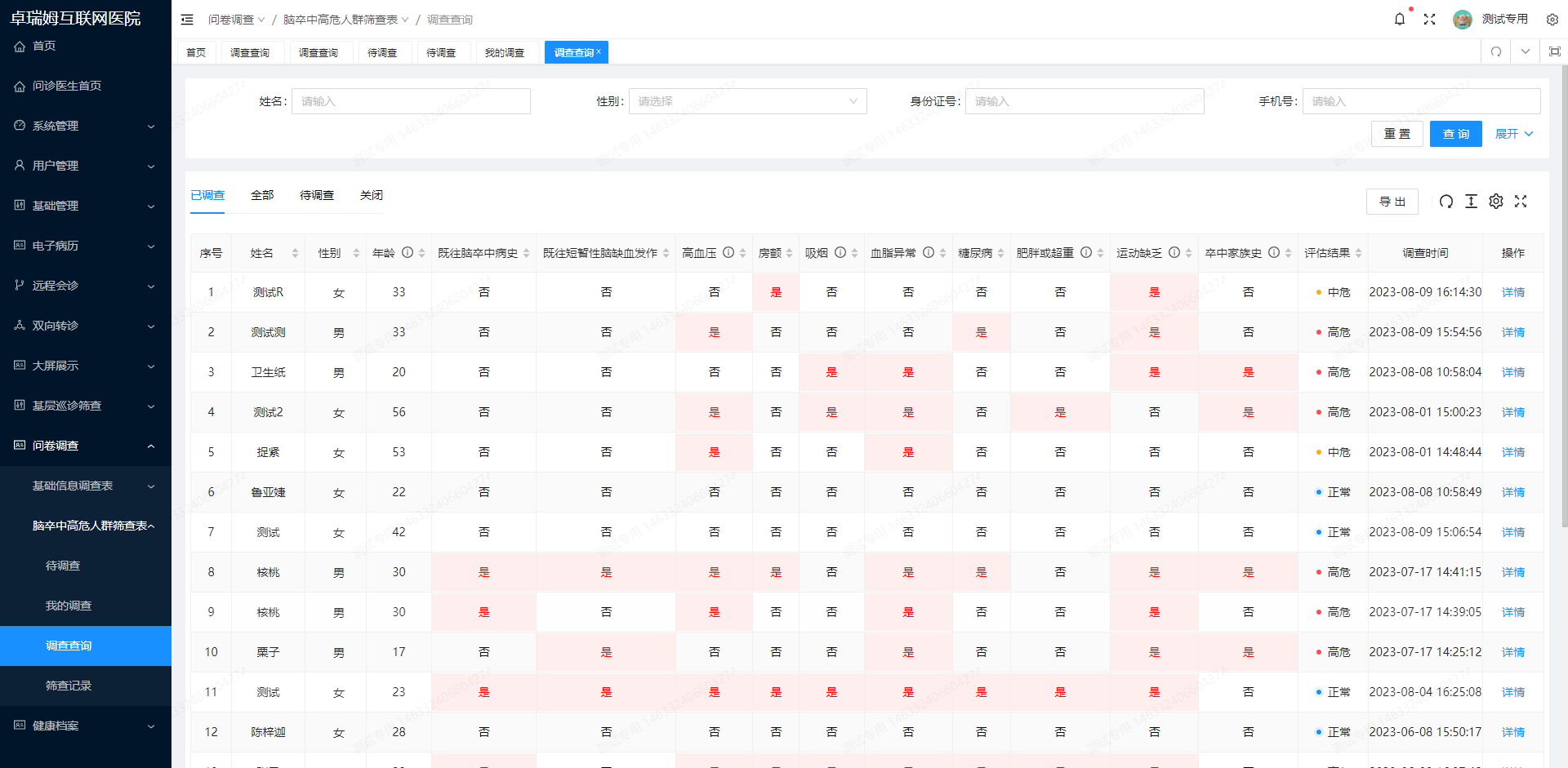Sort the table by 性别 column
The image size is (1568, 768).
point(356,253)
